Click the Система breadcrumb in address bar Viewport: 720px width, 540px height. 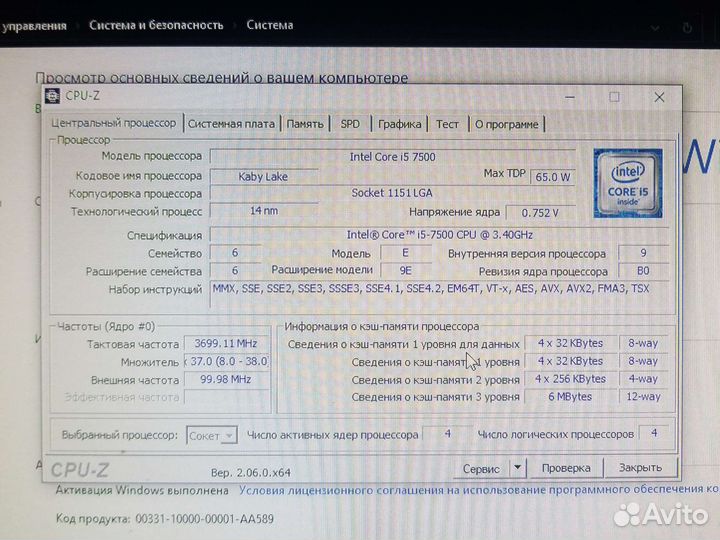270,25
